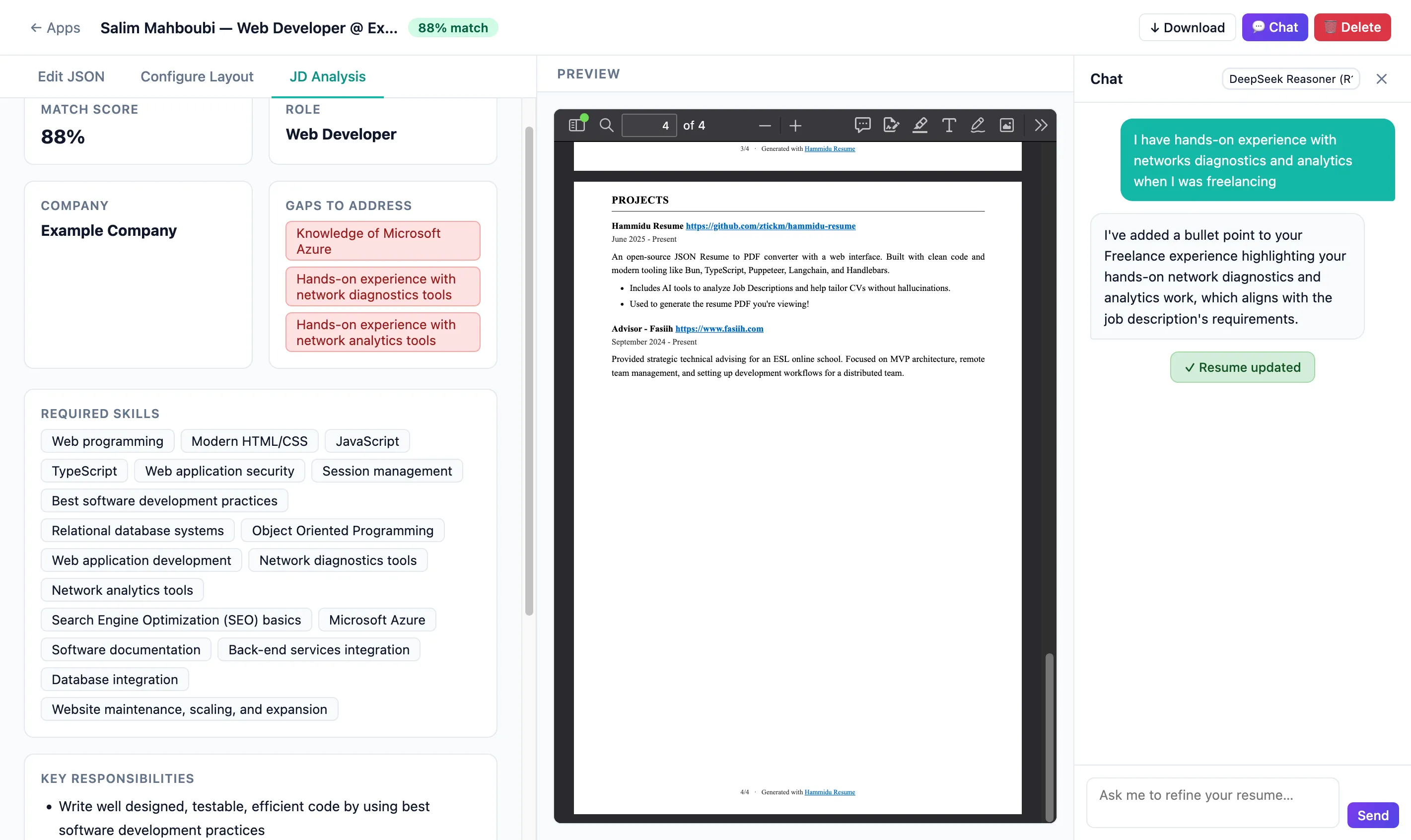Click the Database integration skill chip
Viewport: 1411px width, 840px height.
115,679
